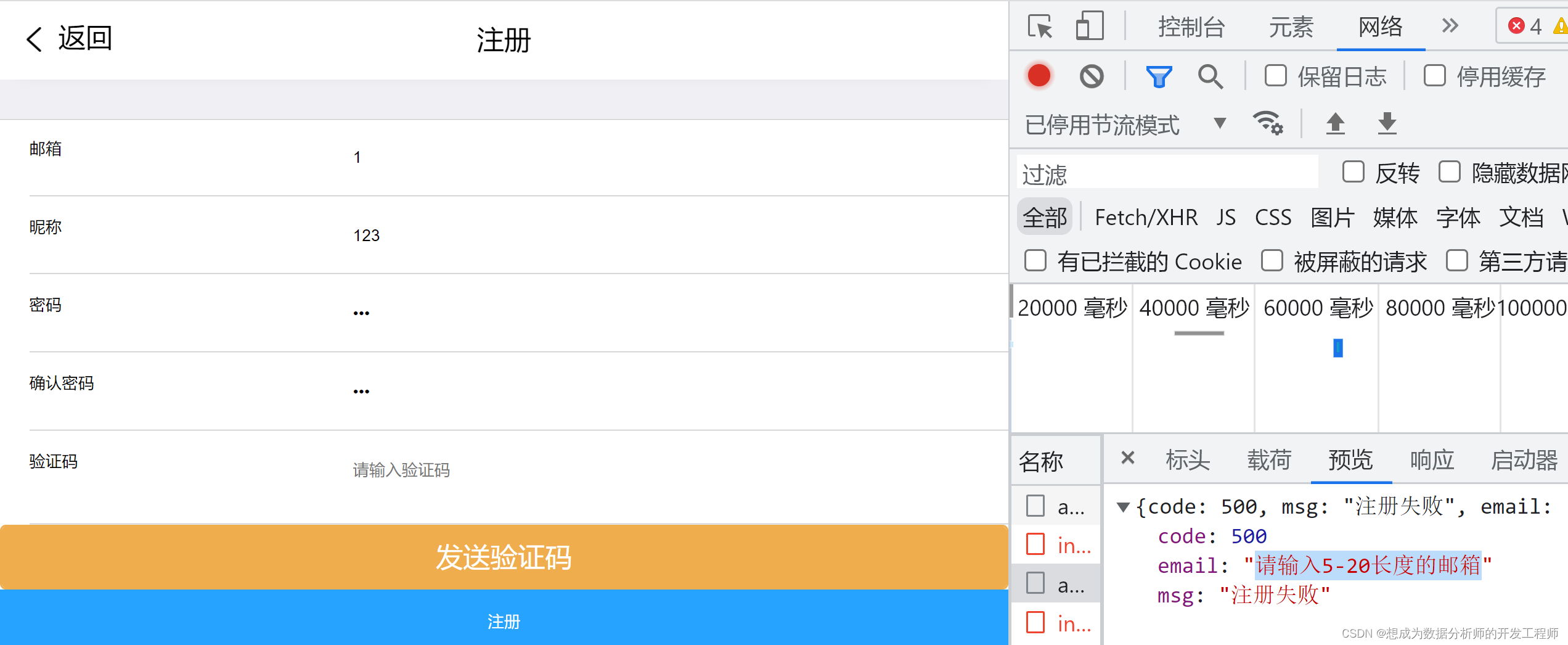This screenshot has width=1568, height=645.
Task: Click the msg: "注册失败" line
Action: [1244, 595]
